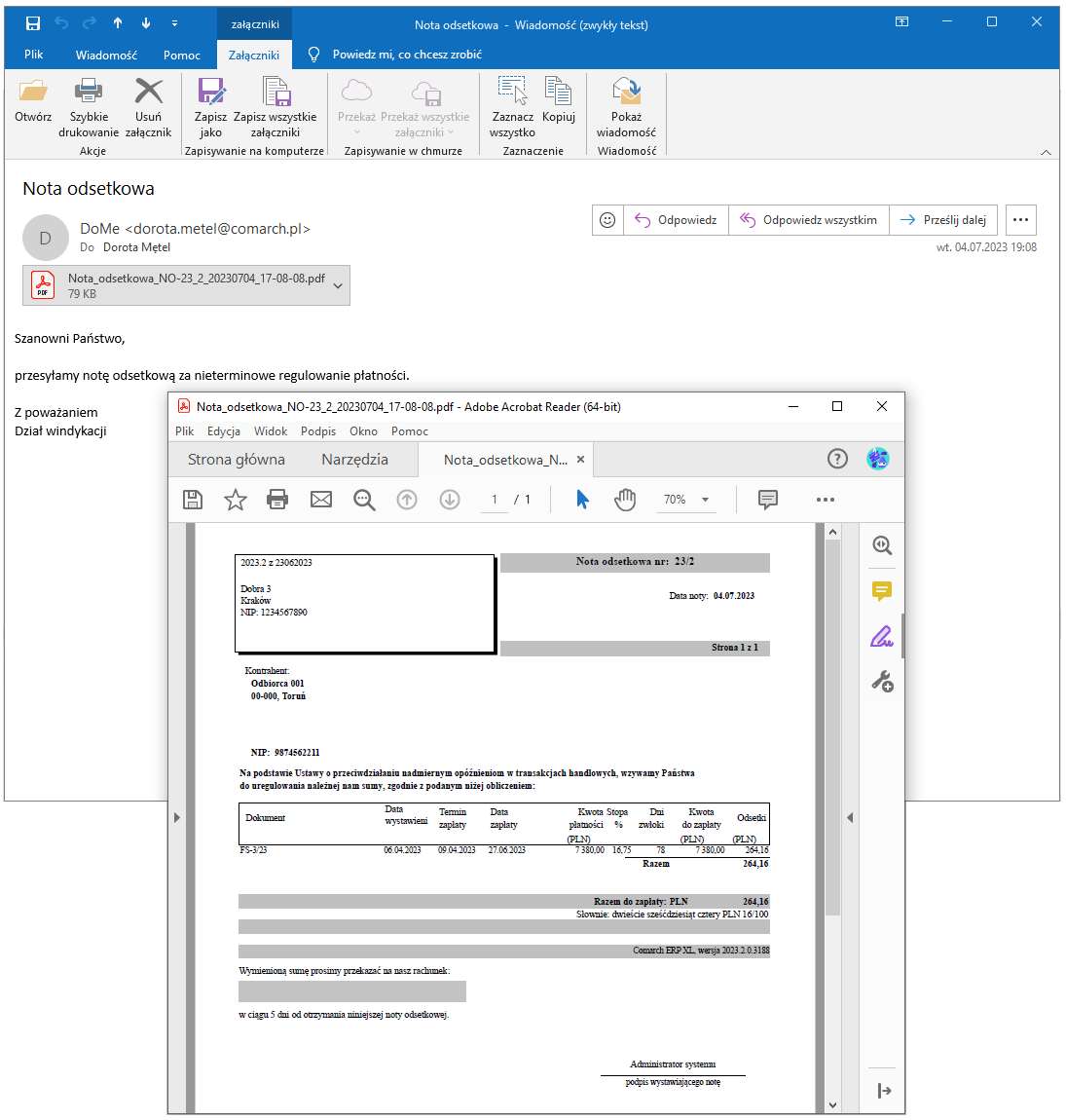Click Odpowiedz wszystkim button
The width and height of the screenshot is (1066, 1120).
(809, 220)
